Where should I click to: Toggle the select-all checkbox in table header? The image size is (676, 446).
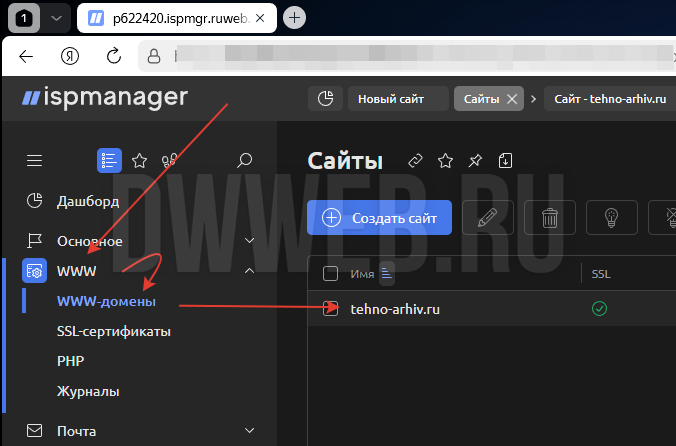coord(330,274)
